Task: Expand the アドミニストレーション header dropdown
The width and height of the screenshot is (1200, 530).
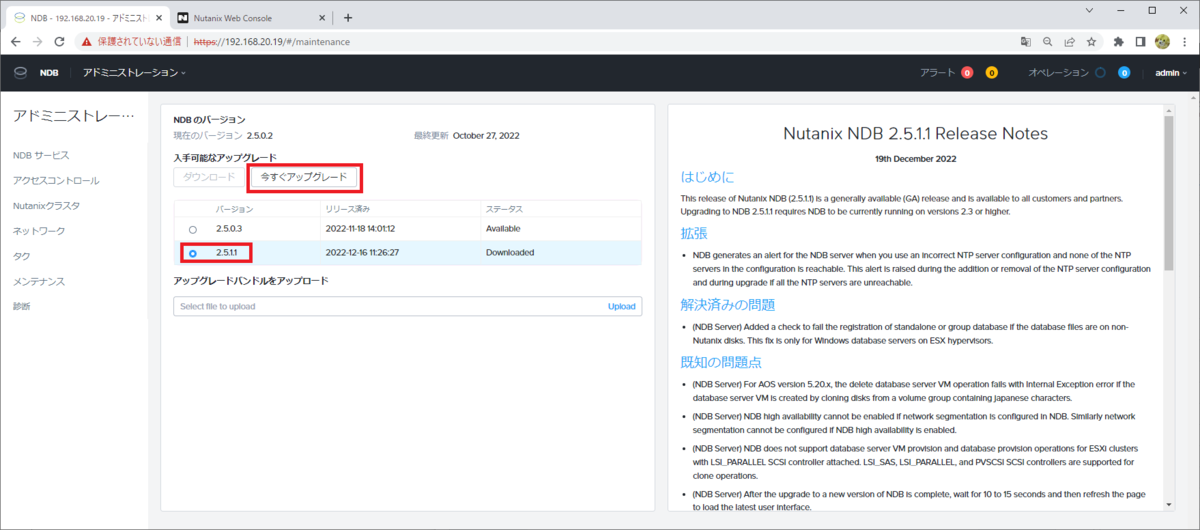Action: [134, 73]
